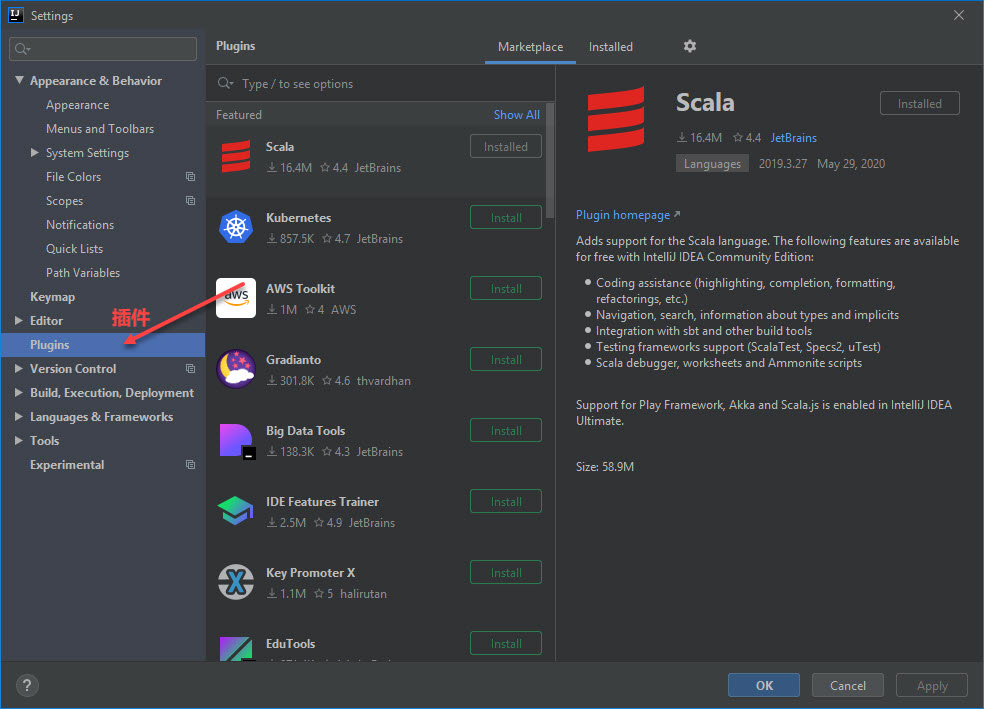Expand the Editor settings node
Screen dimensions: 984x709
pos(19,321)
